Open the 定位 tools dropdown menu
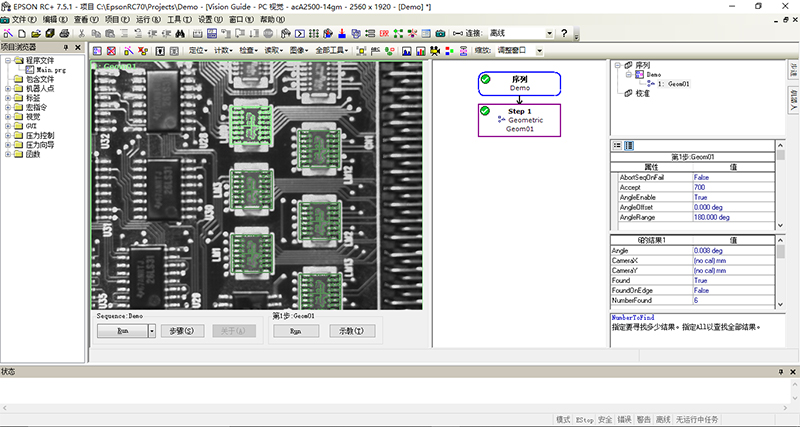Image resolution: width=800 pixels, height=427 pixels. [198, 50]
